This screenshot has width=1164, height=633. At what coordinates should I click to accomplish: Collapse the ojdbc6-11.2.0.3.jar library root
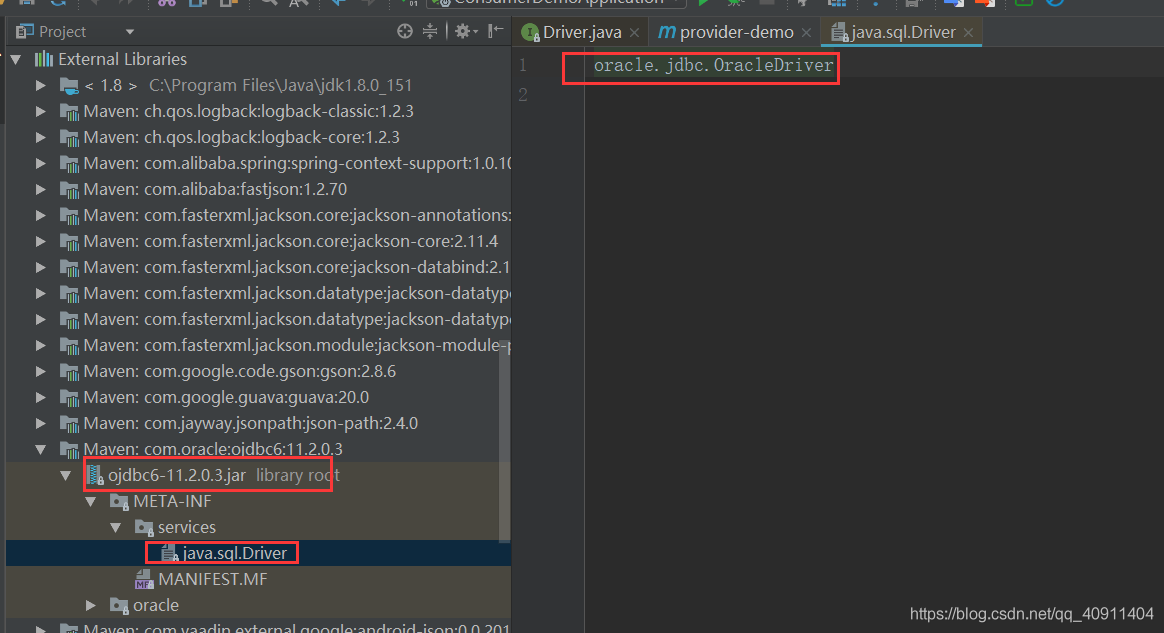(x=65, y=475)
